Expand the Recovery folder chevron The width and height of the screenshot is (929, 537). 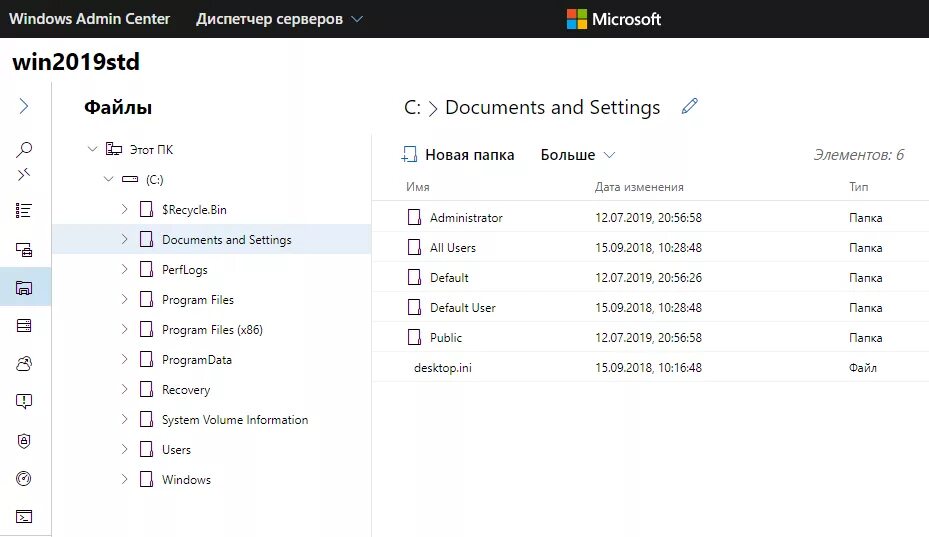[x=124, y=389]
